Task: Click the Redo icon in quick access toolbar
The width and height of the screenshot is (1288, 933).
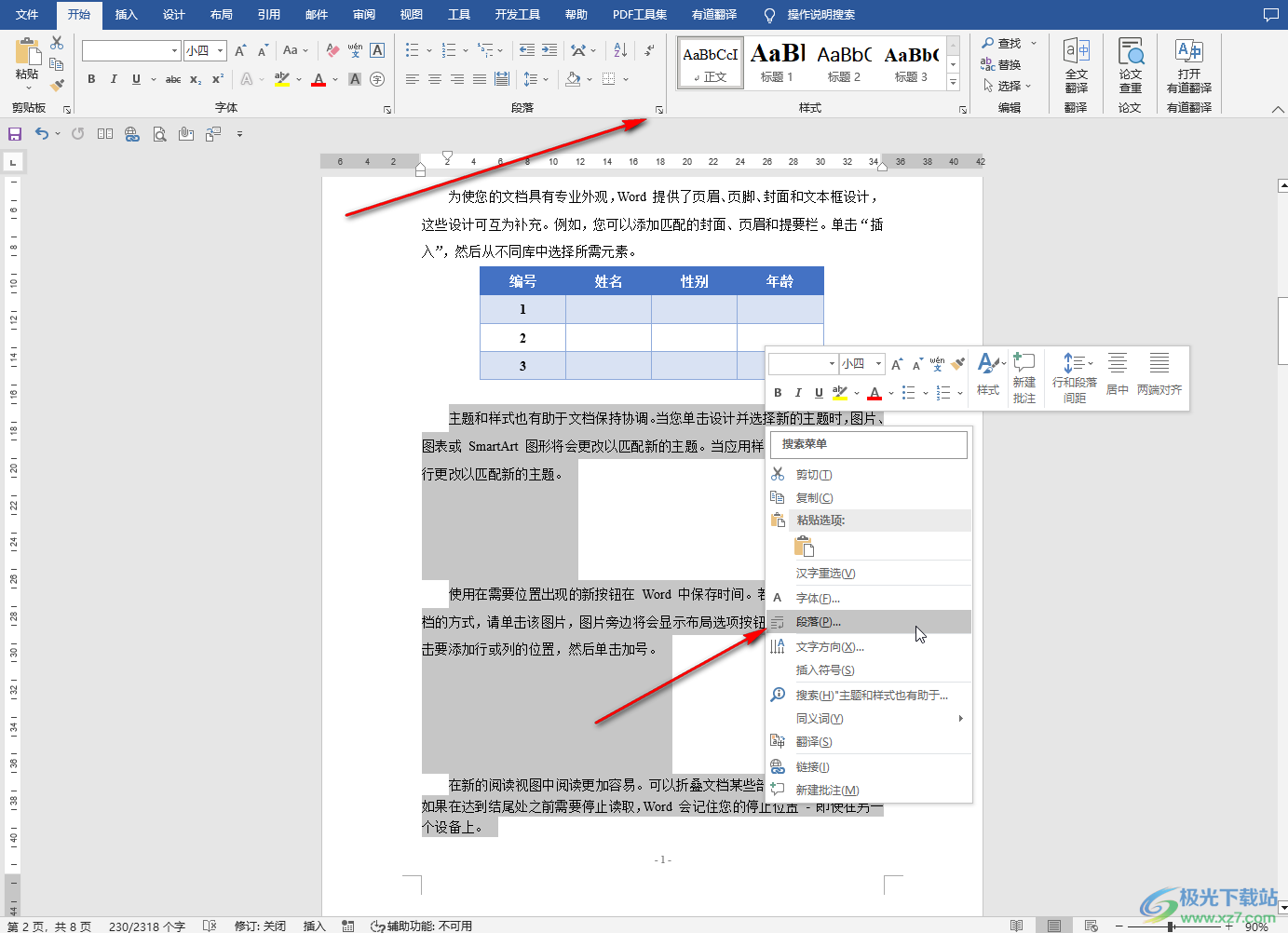Action: point(77,134)
